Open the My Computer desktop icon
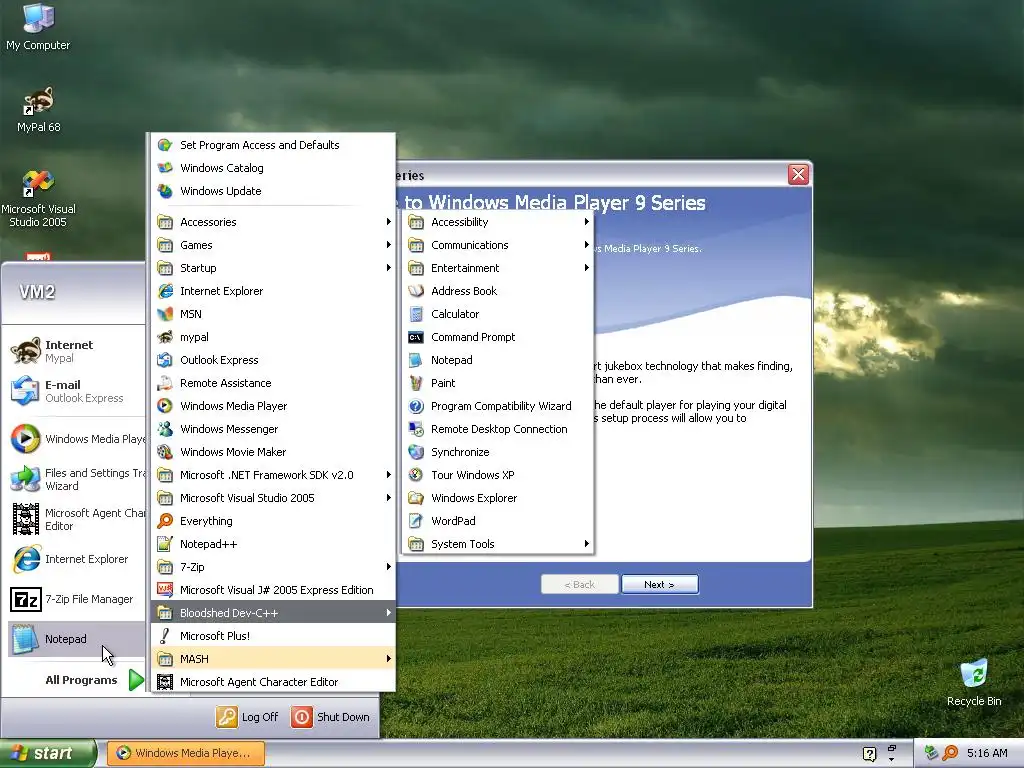The image size is (1024, 768). pyautogui.click(x=38, y=27)
